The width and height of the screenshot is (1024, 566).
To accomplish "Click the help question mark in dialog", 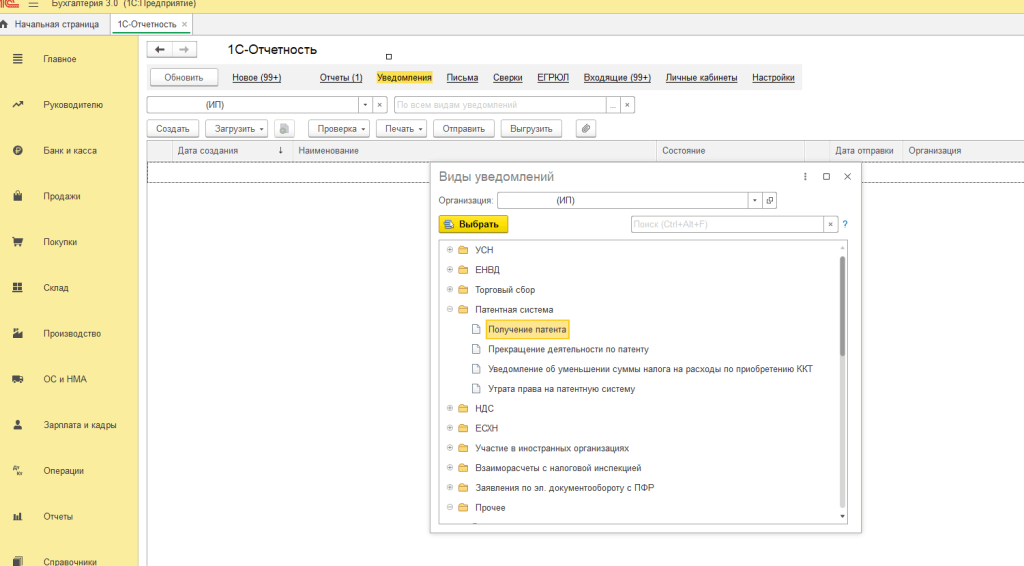I will click(845, 224).
